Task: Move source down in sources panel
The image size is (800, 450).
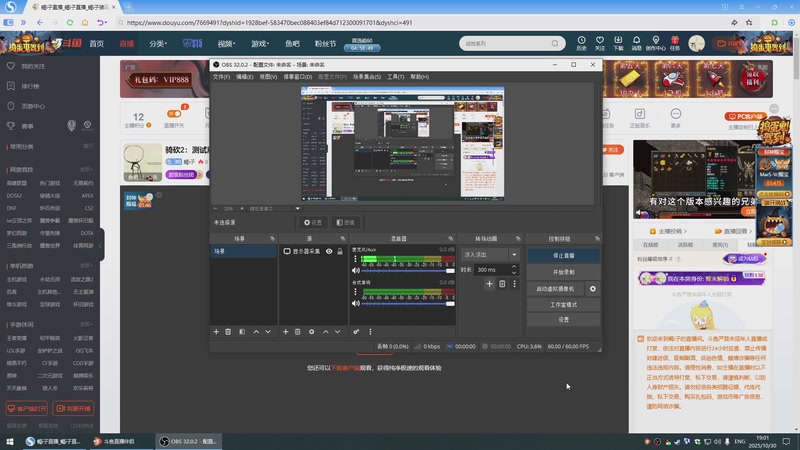Action: 337,332
